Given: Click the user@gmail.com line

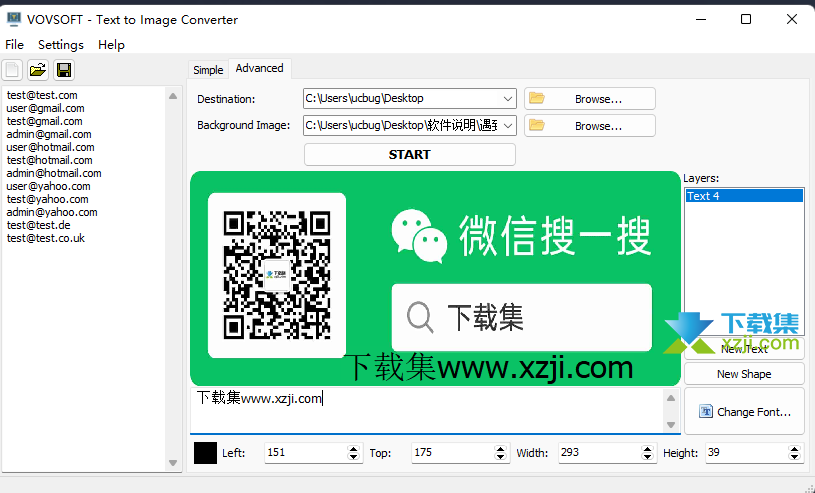Looking at the screenshot, I should pos(45,108).
